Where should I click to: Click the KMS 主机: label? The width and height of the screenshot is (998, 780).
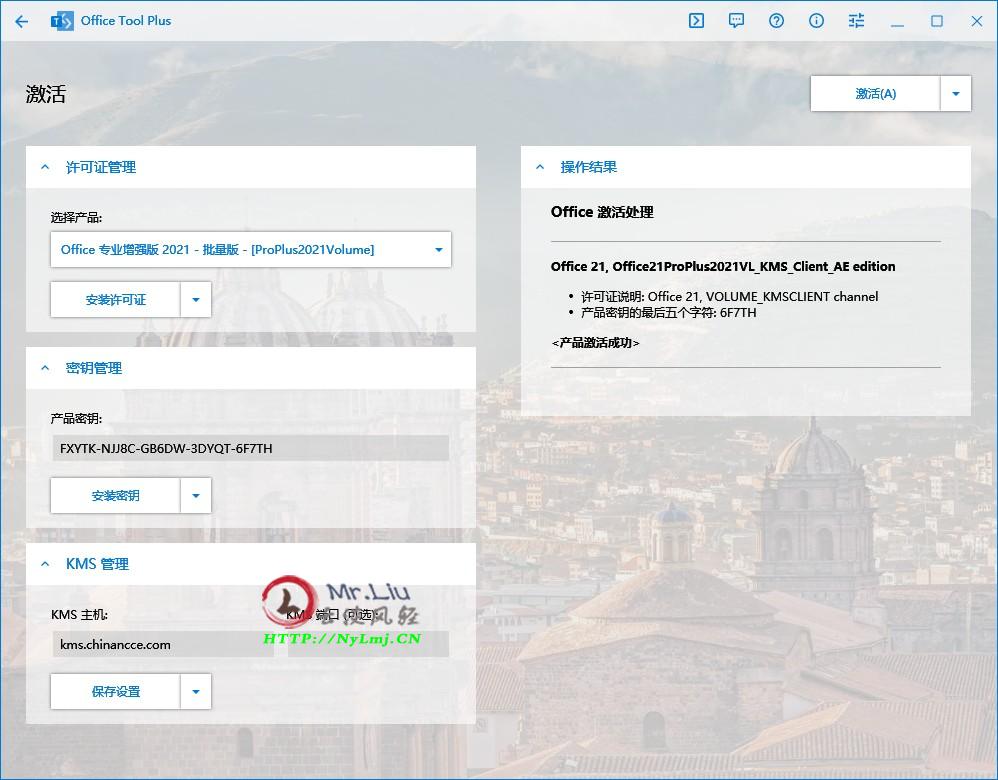[80, 614]
